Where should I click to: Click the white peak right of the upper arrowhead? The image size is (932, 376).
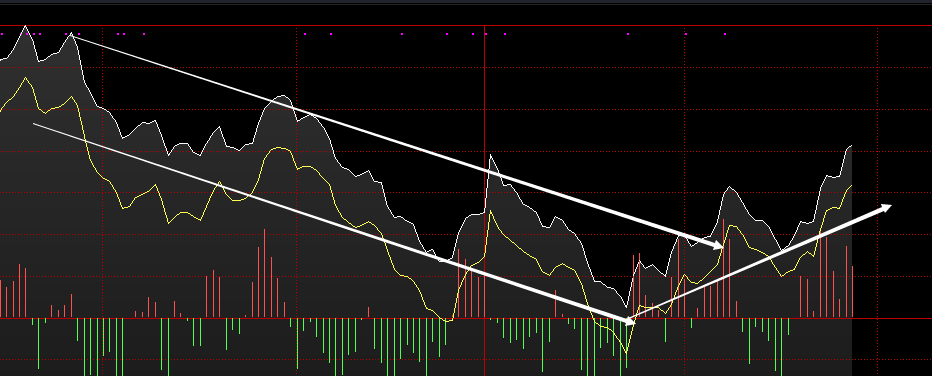(x=729, y=189)
